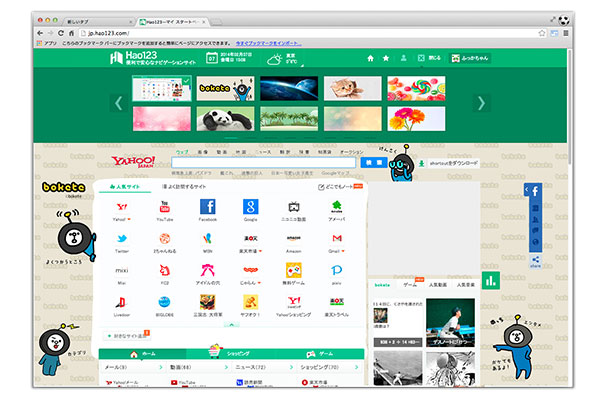Select the bokete tab in right panel
The width and height of the screenshot is (600, 400).
(382, 285)
